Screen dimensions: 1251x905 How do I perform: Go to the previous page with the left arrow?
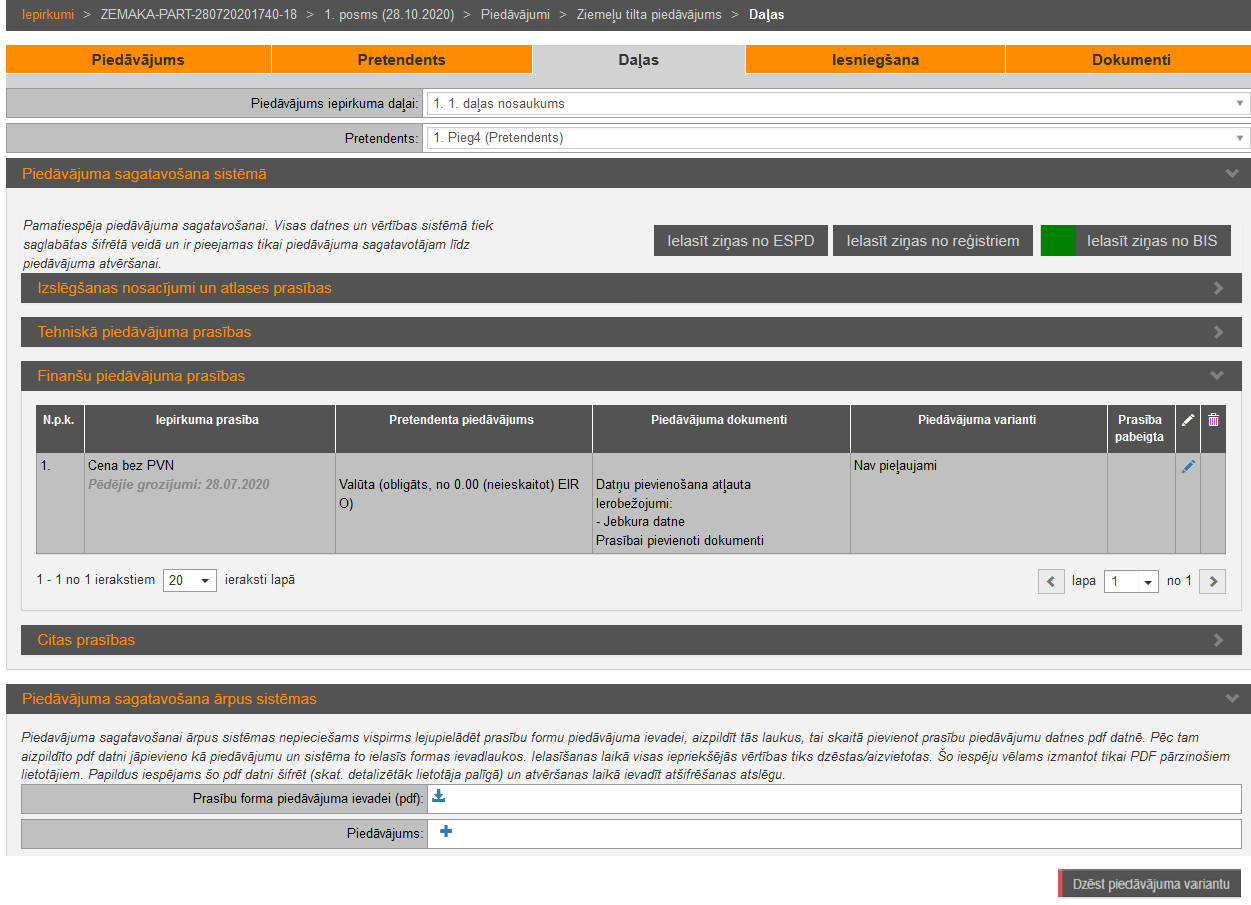pyautogui.click(x=1051, y=581)
